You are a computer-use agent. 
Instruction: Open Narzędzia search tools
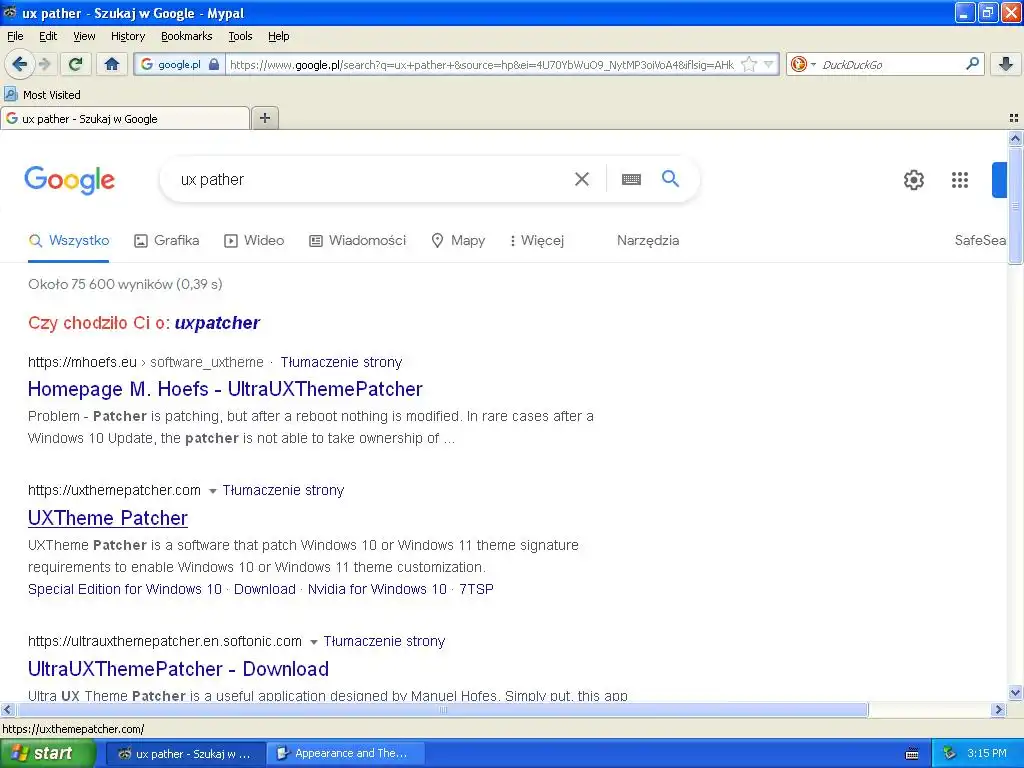click(x=648, y=240)
